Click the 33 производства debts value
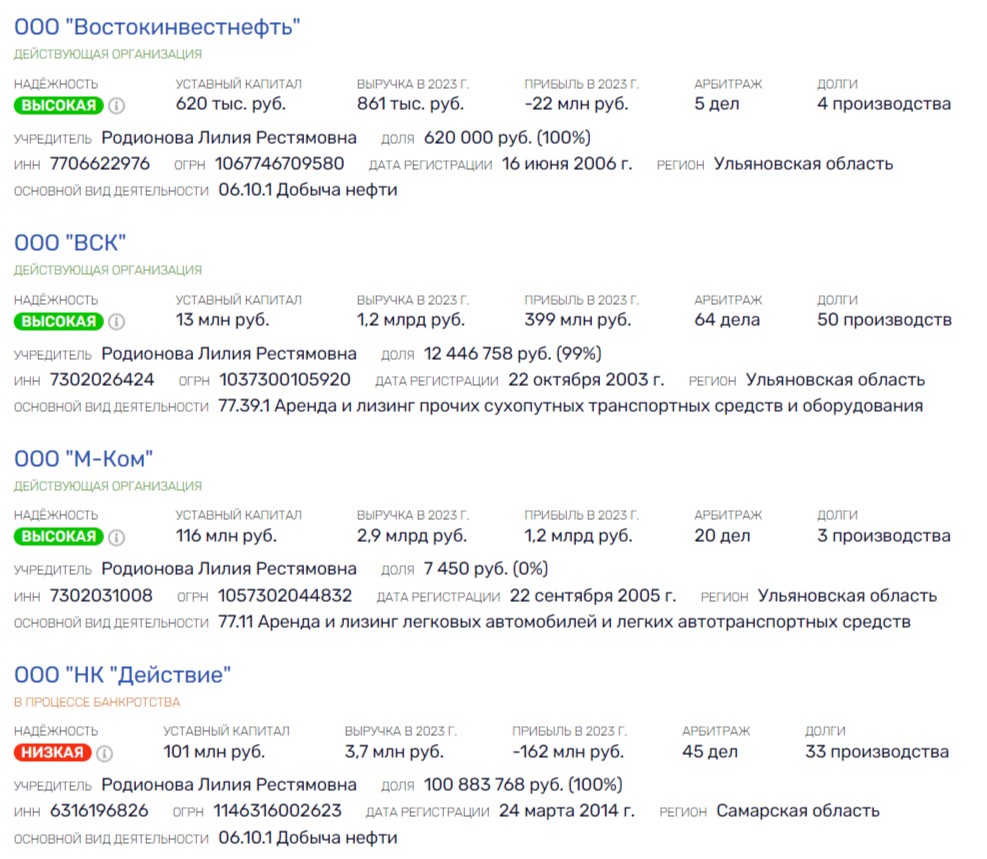The width and height of the screenshot is (987, 859). 877,751
